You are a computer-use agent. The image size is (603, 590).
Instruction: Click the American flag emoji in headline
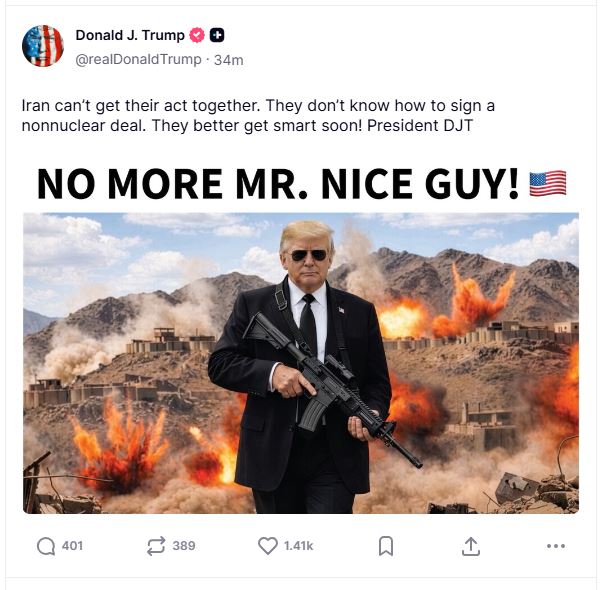pos(547,183)
